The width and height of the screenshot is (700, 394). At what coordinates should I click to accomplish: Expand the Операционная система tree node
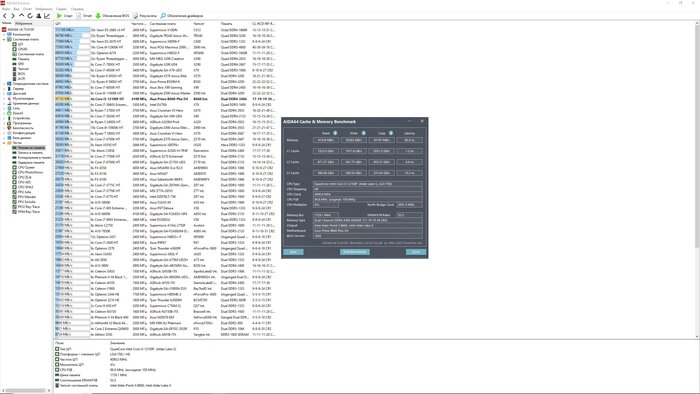click(4, 83)
